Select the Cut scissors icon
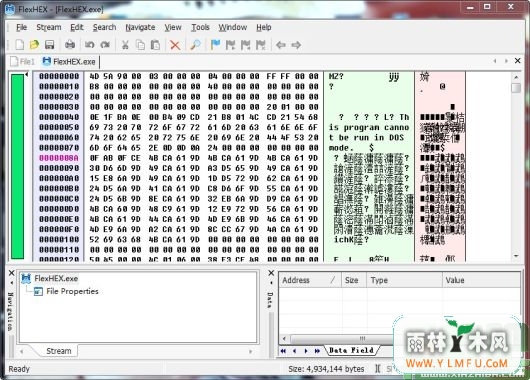530x380 pixels. [125, 45]
